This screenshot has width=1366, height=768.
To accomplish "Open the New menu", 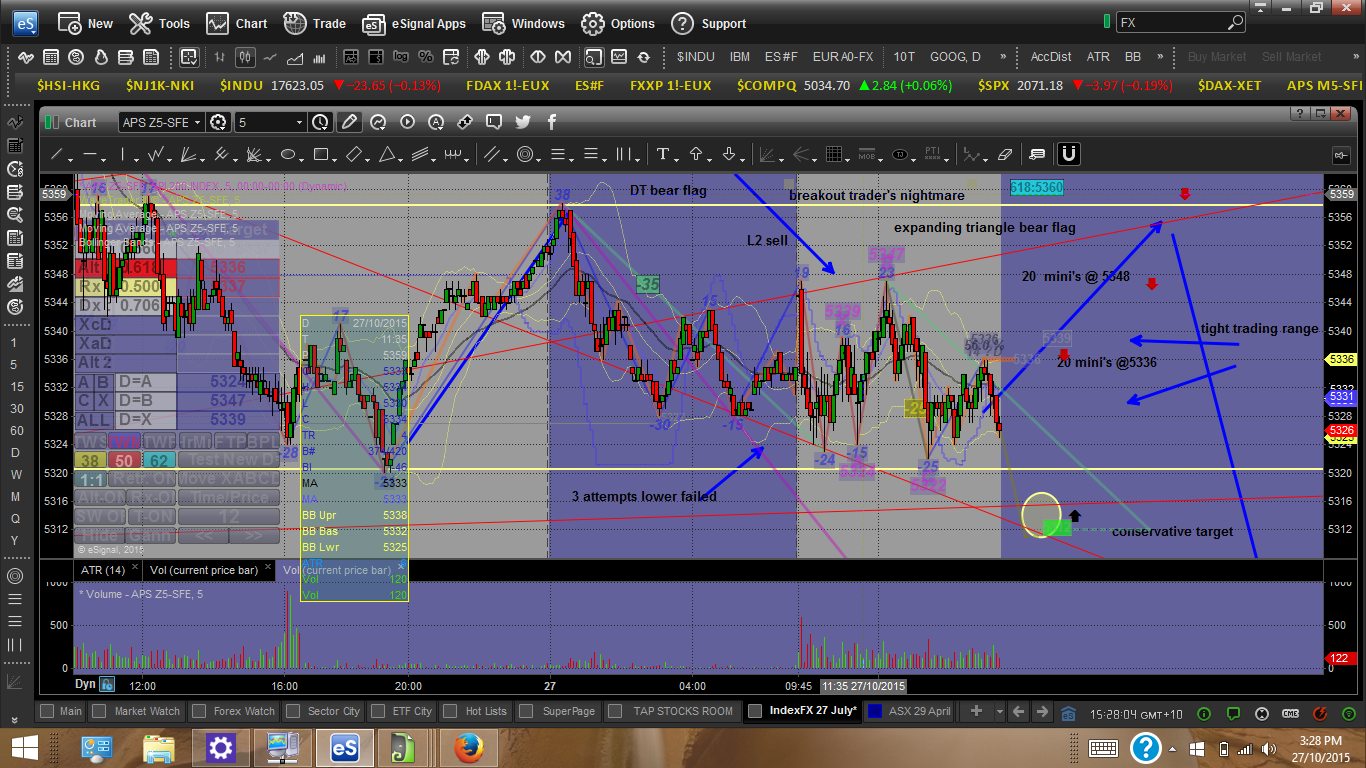I will click(85, 23).
